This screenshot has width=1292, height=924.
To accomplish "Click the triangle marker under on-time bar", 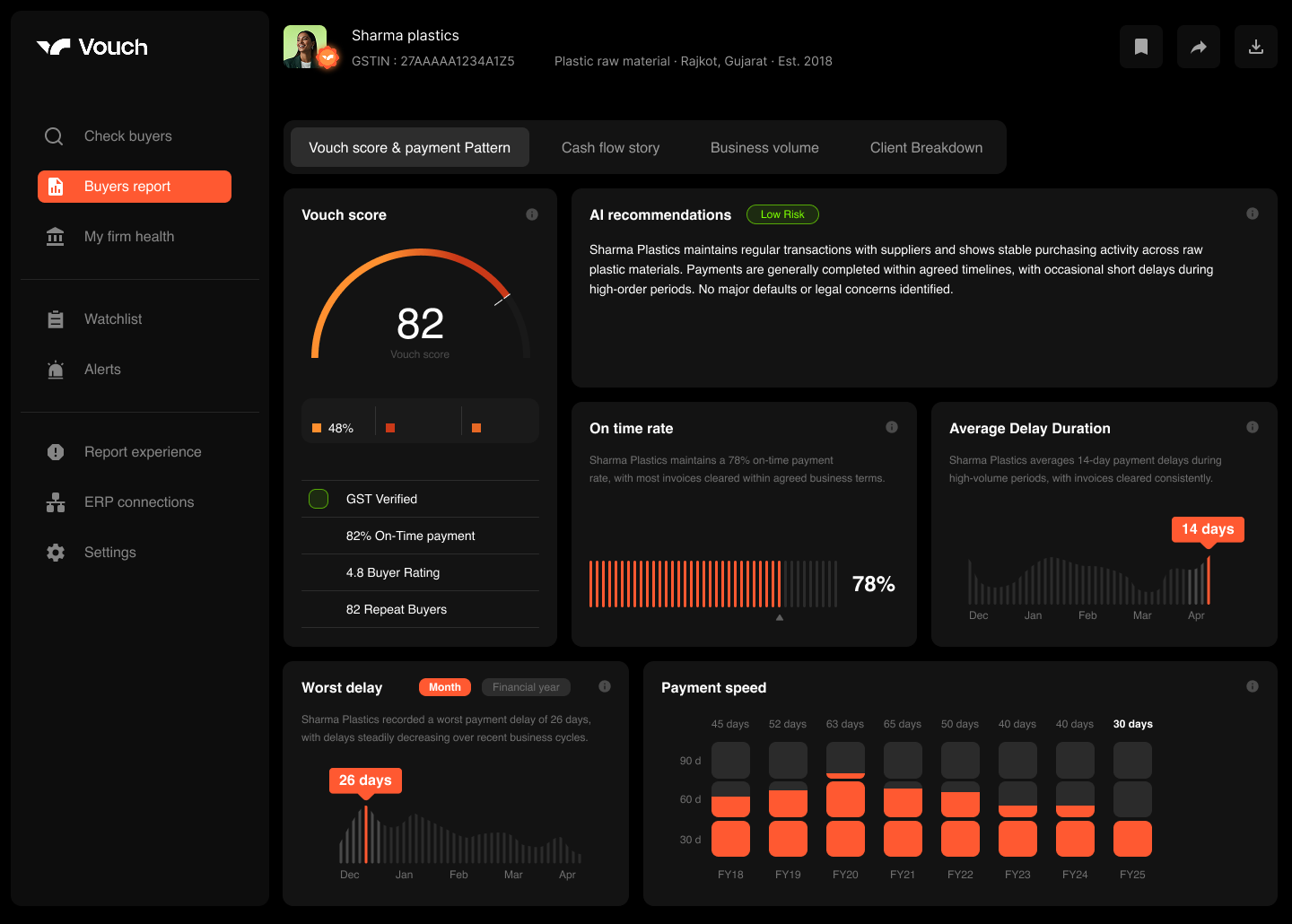I will pos(780,617).
